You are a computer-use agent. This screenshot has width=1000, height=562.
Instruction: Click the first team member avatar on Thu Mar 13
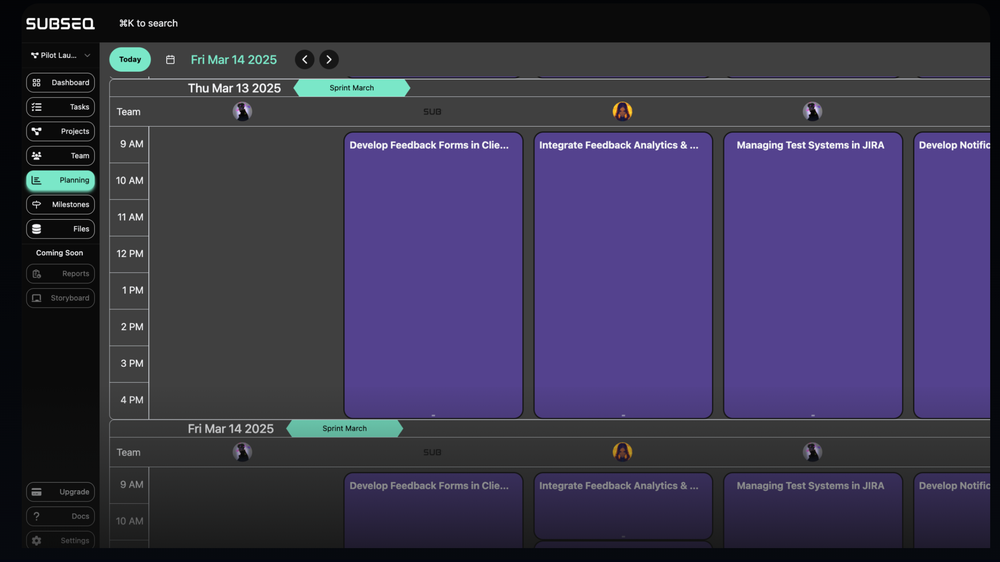242,111
